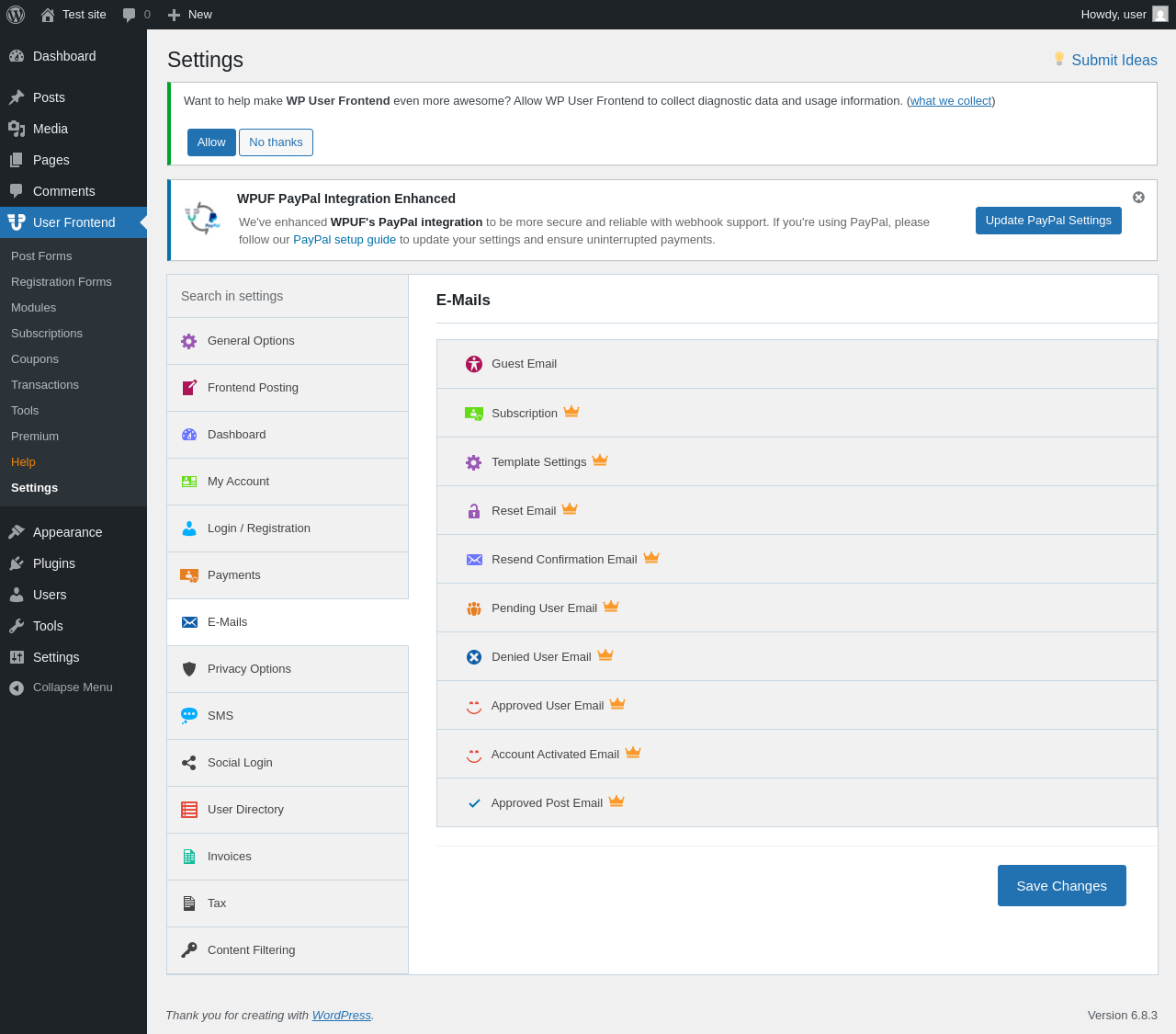Click the No thanks button

pyautogui.click(x=276, y=142)
